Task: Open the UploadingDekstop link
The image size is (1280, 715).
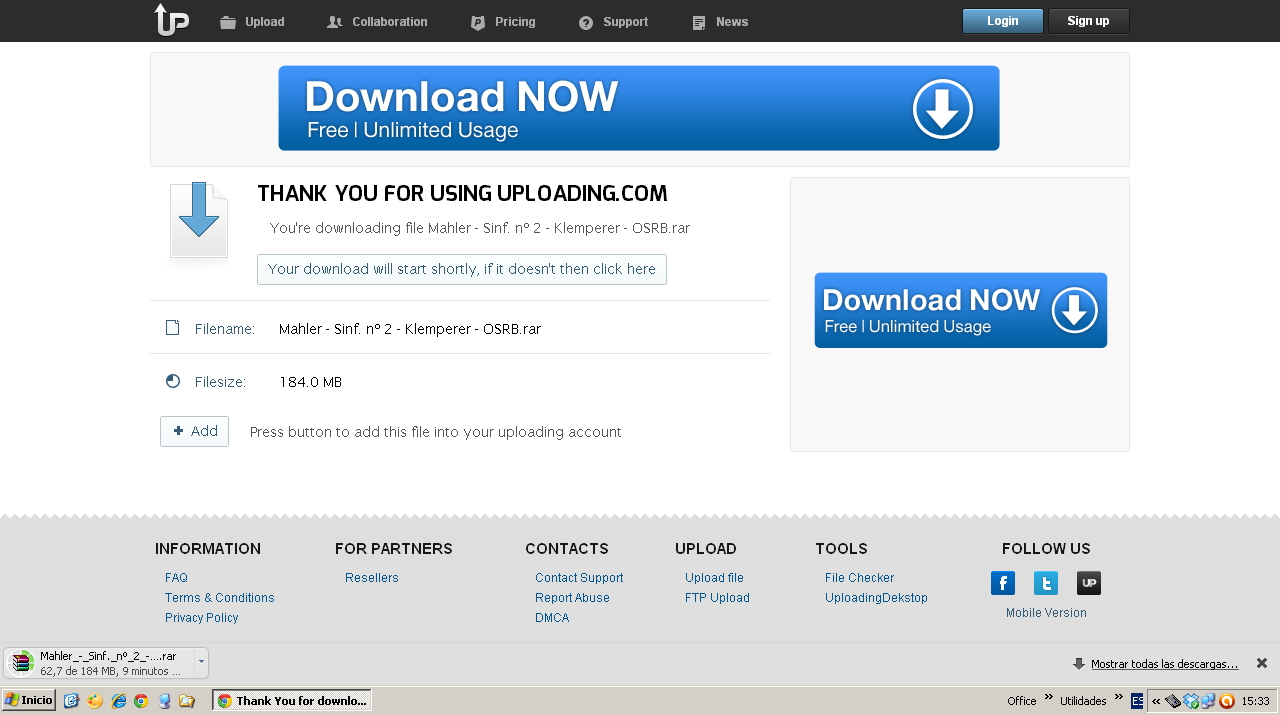Action: tap(876, 598)
